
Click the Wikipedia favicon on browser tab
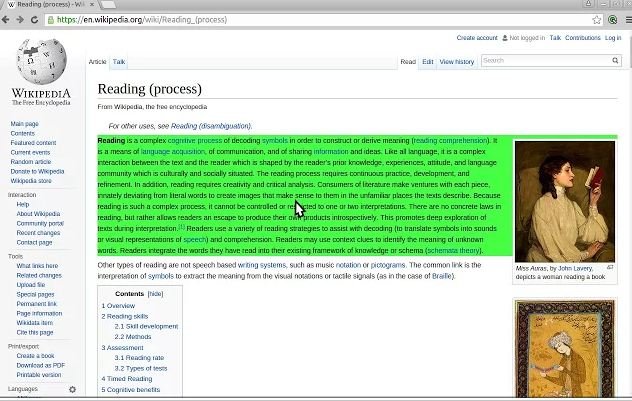tap(11, 5)
